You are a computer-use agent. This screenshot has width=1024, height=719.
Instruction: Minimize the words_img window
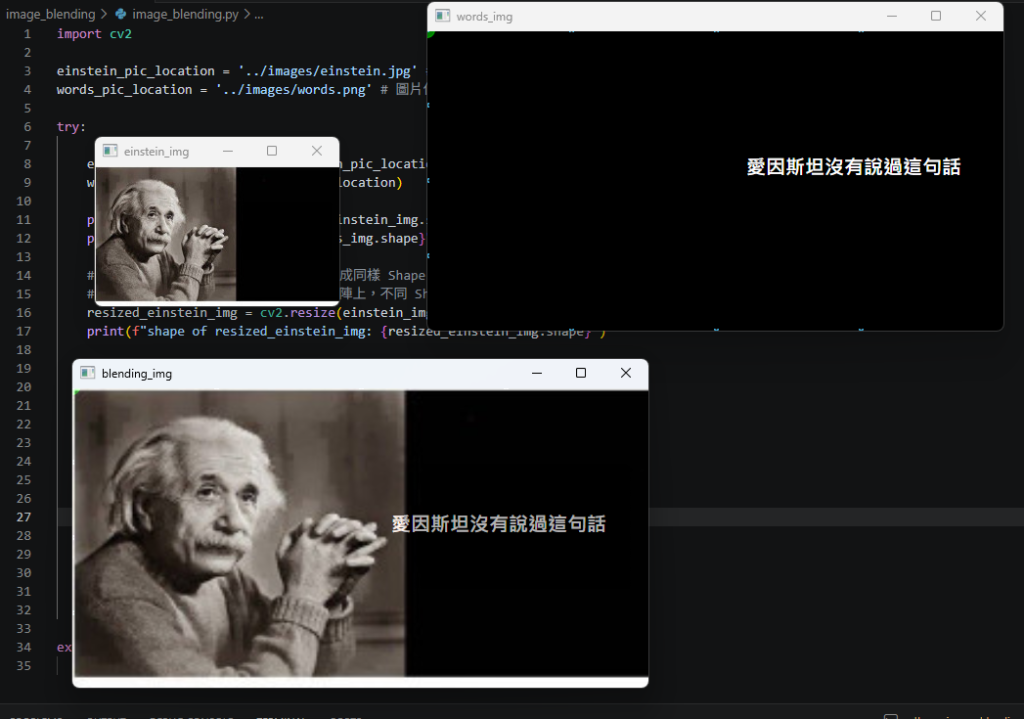tap(891, 16)
